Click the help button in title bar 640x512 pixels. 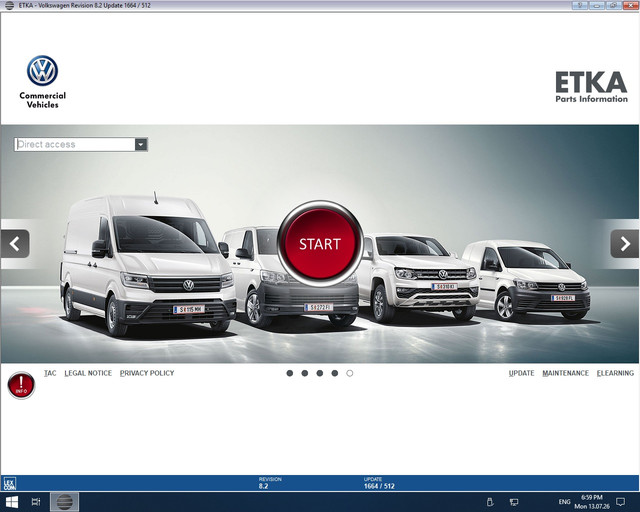pos(580,5)
